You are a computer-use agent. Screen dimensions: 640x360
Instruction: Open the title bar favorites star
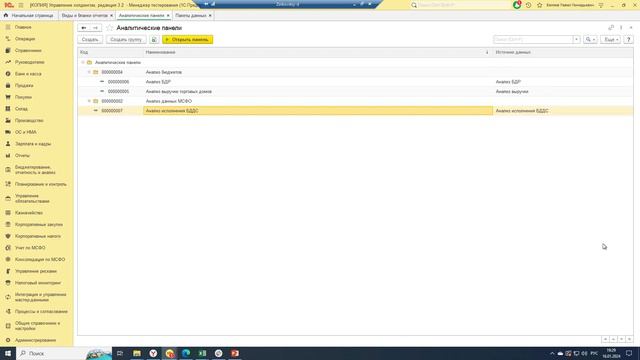pos(540,5)
